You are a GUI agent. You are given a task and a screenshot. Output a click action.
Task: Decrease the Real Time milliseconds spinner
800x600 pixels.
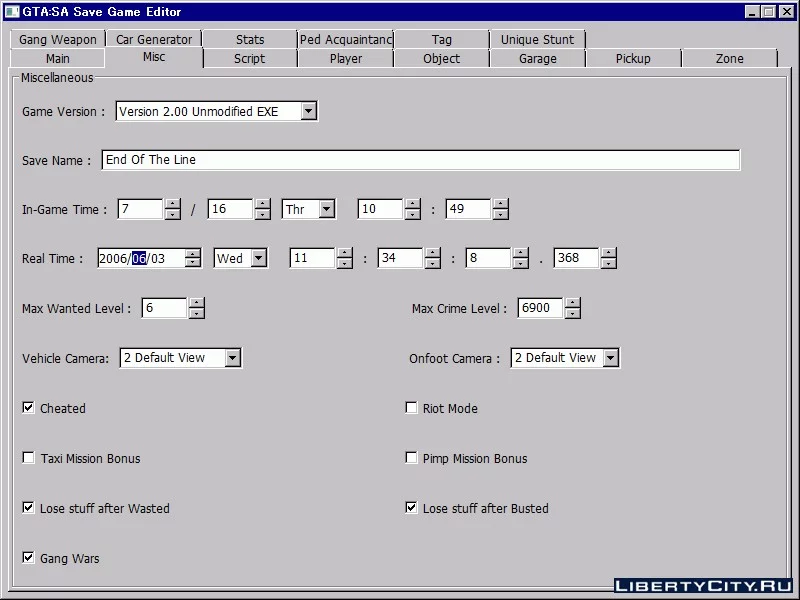[608, 263]
